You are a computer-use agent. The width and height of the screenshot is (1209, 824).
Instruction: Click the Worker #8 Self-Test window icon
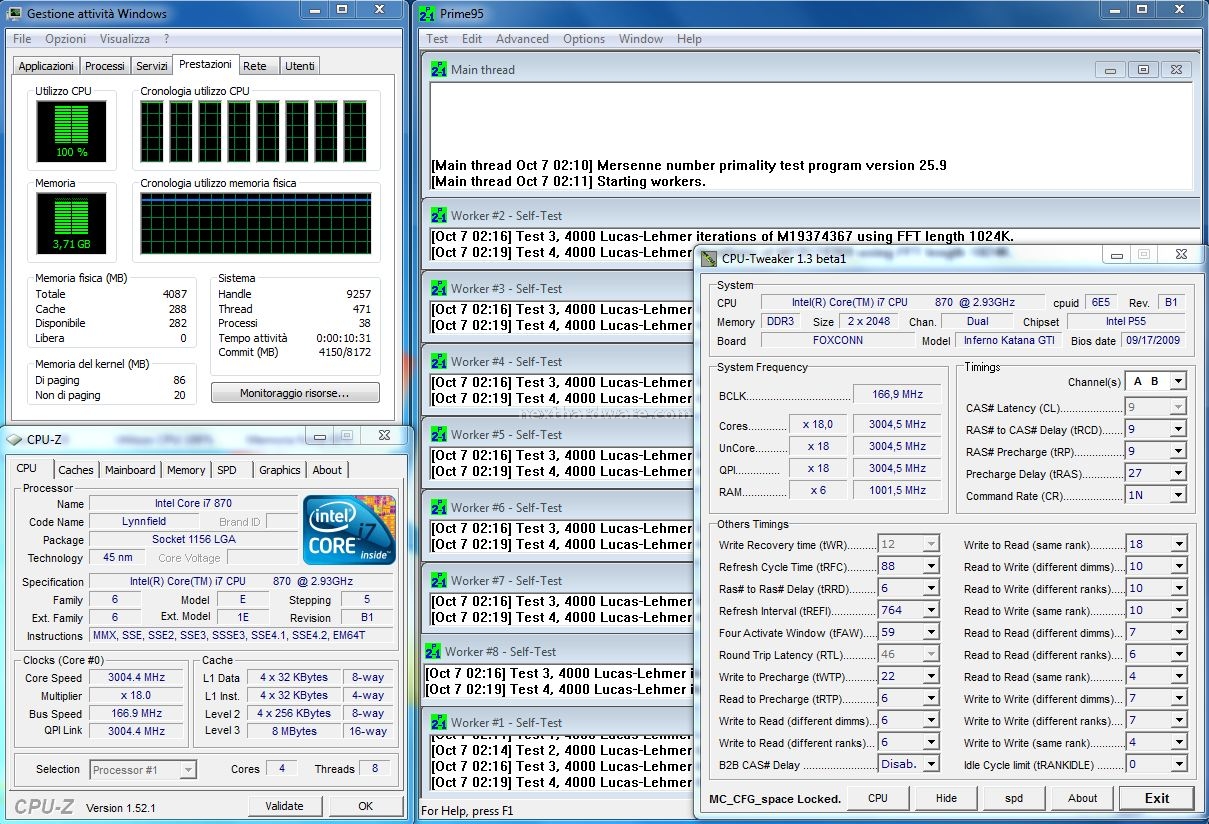(x=433, y=651)
